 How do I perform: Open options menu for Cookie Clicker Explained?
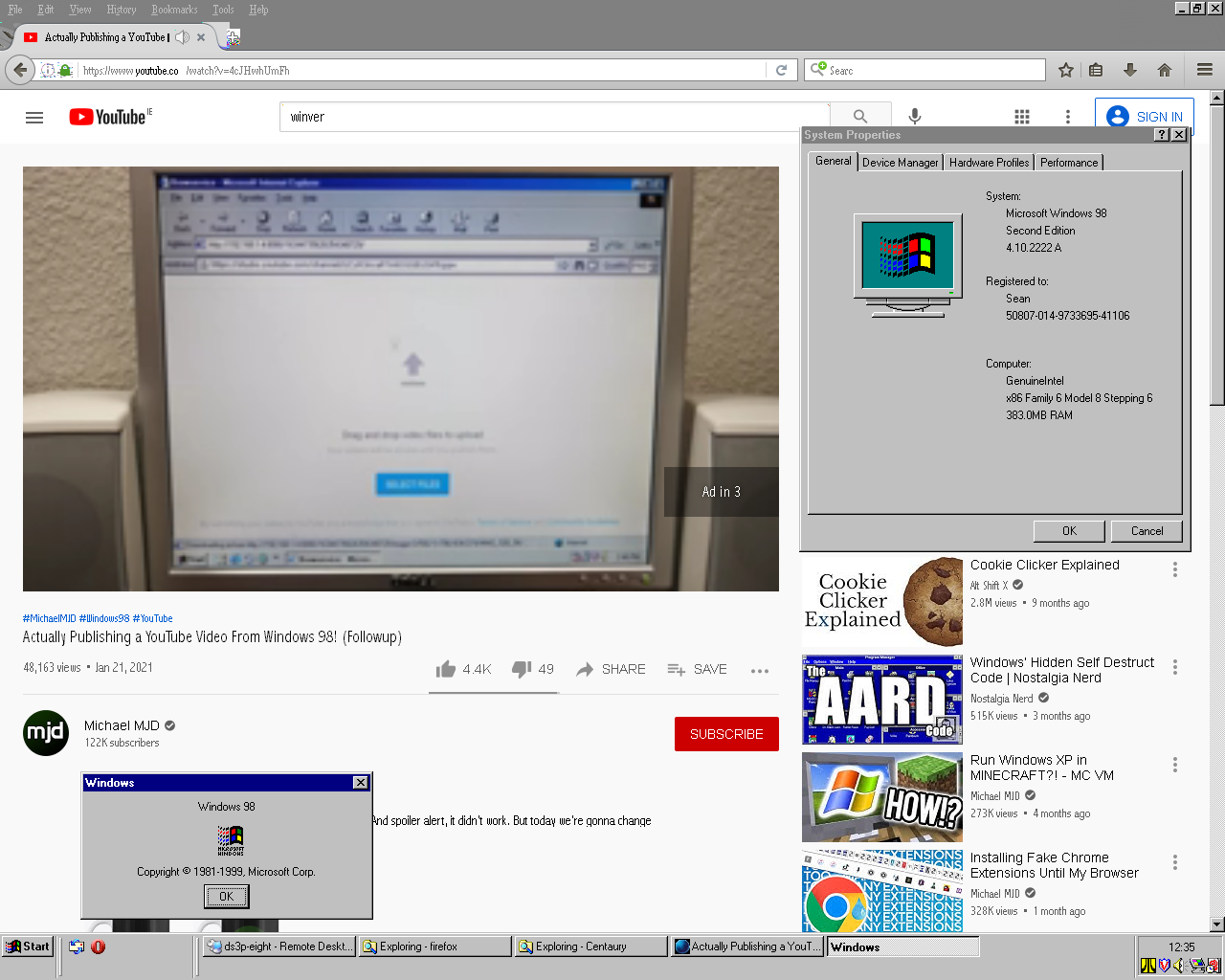pos(1175,569)
